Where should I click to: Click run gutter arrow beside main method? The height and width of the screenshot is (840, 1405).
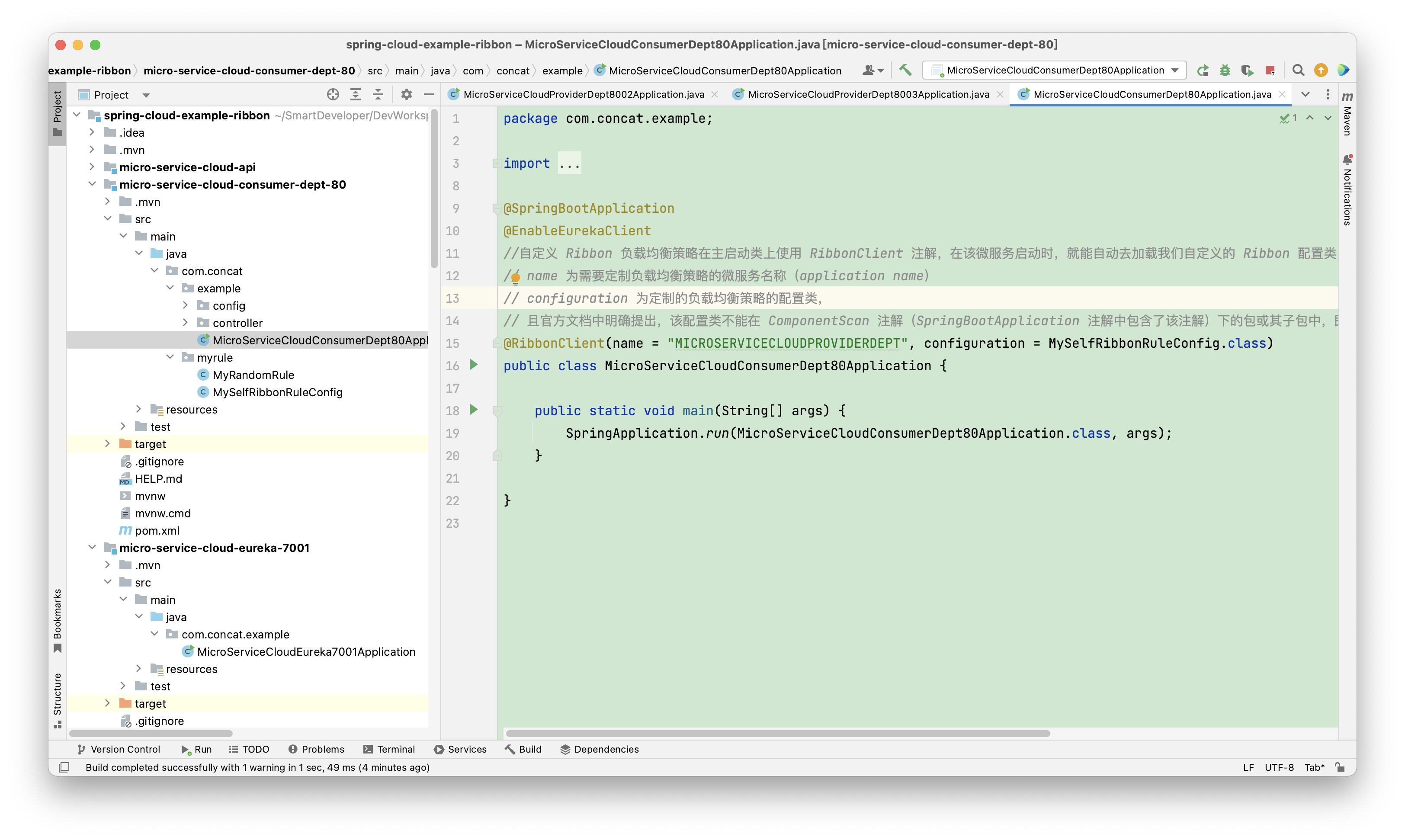[474, 409]
